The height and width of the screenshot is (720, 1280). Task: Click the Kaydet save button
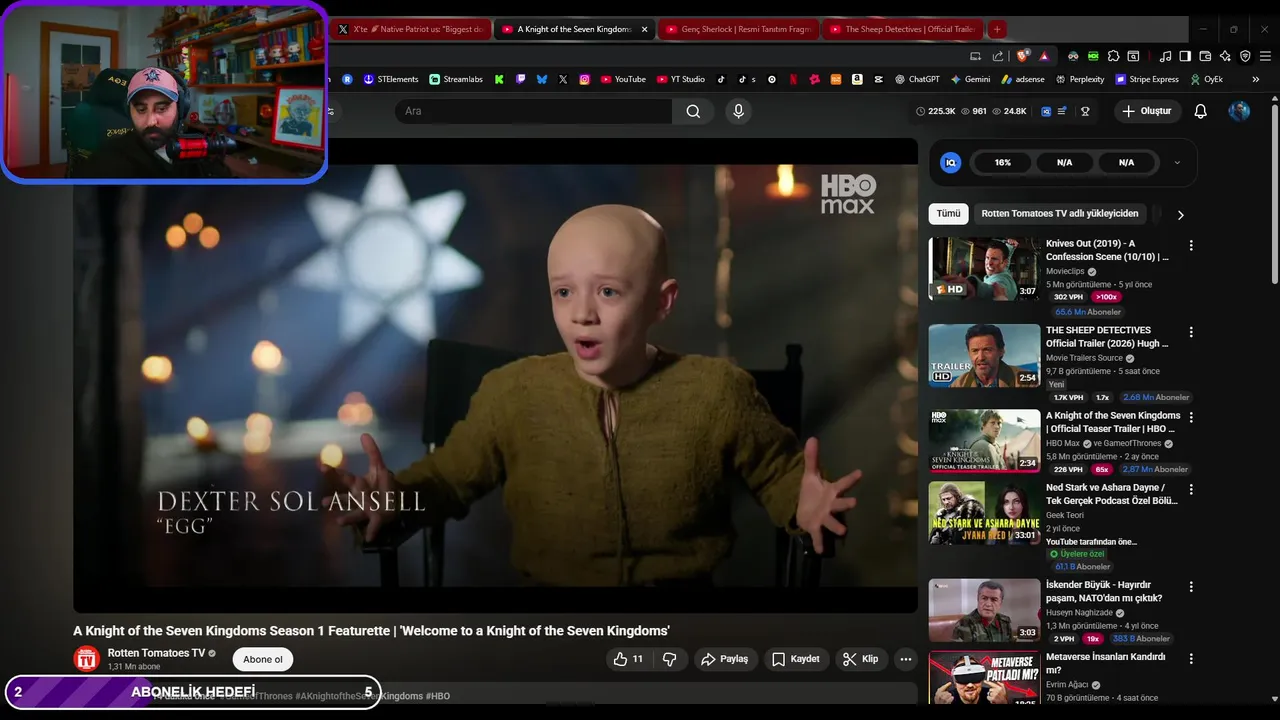coord(796,659)
